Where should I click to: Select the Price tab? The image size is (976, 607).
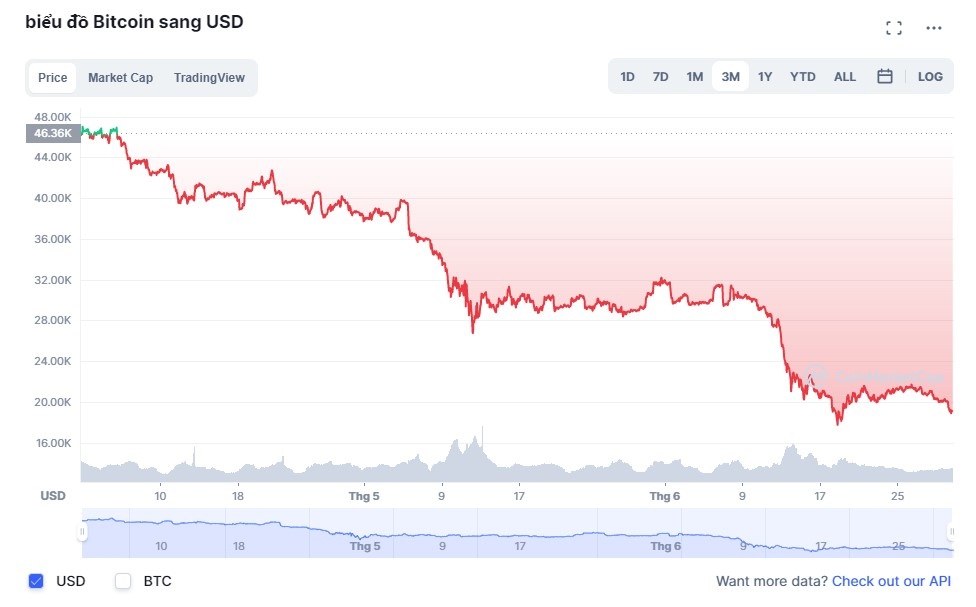pos(52,77)
